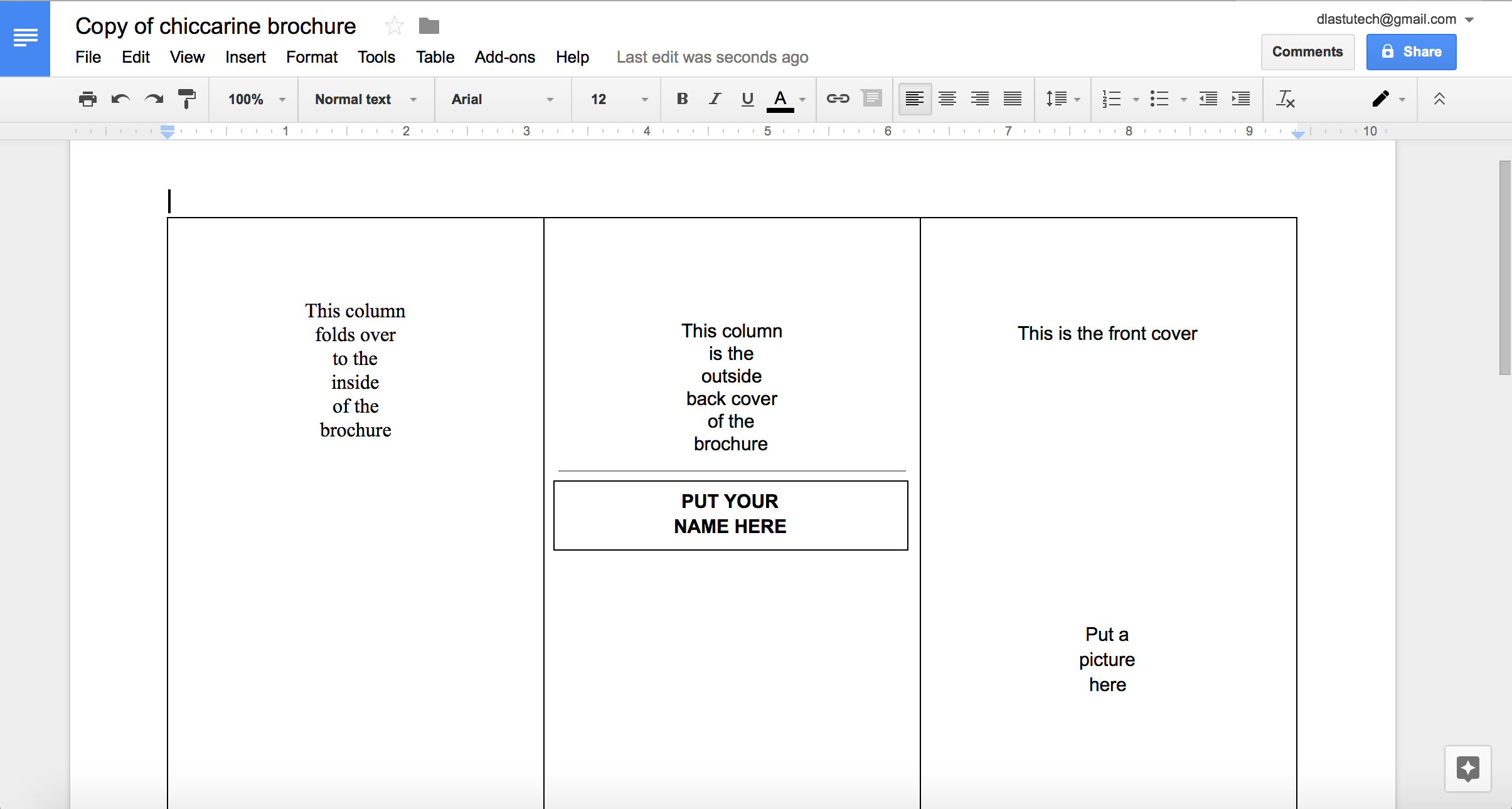Toggle the bullet list formatting
This screenshot has height=809, width=1512.
(x=1160, y=99)
